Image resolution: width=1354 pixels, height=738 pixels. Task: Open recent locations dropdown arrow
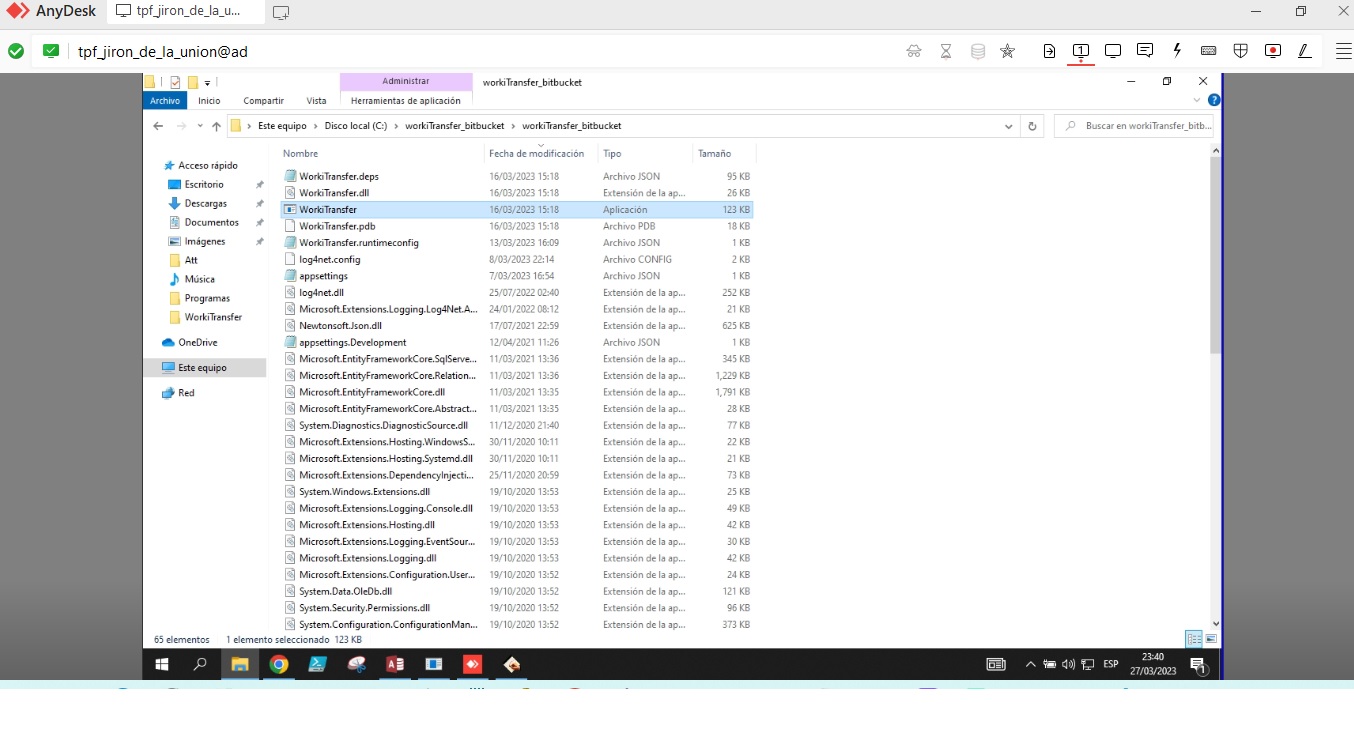click(199, 126)
